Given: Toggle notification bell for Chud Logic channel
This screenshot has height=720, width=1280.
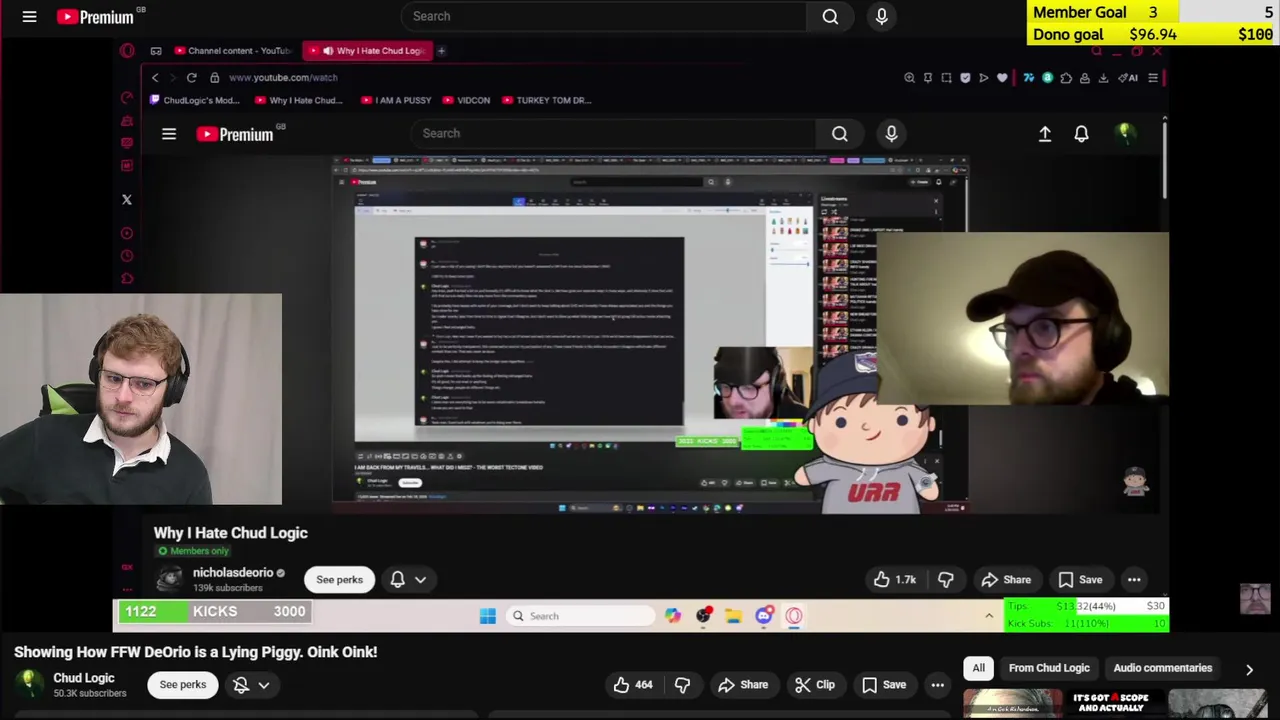Looking at the screenshot, I should (241, 685).
